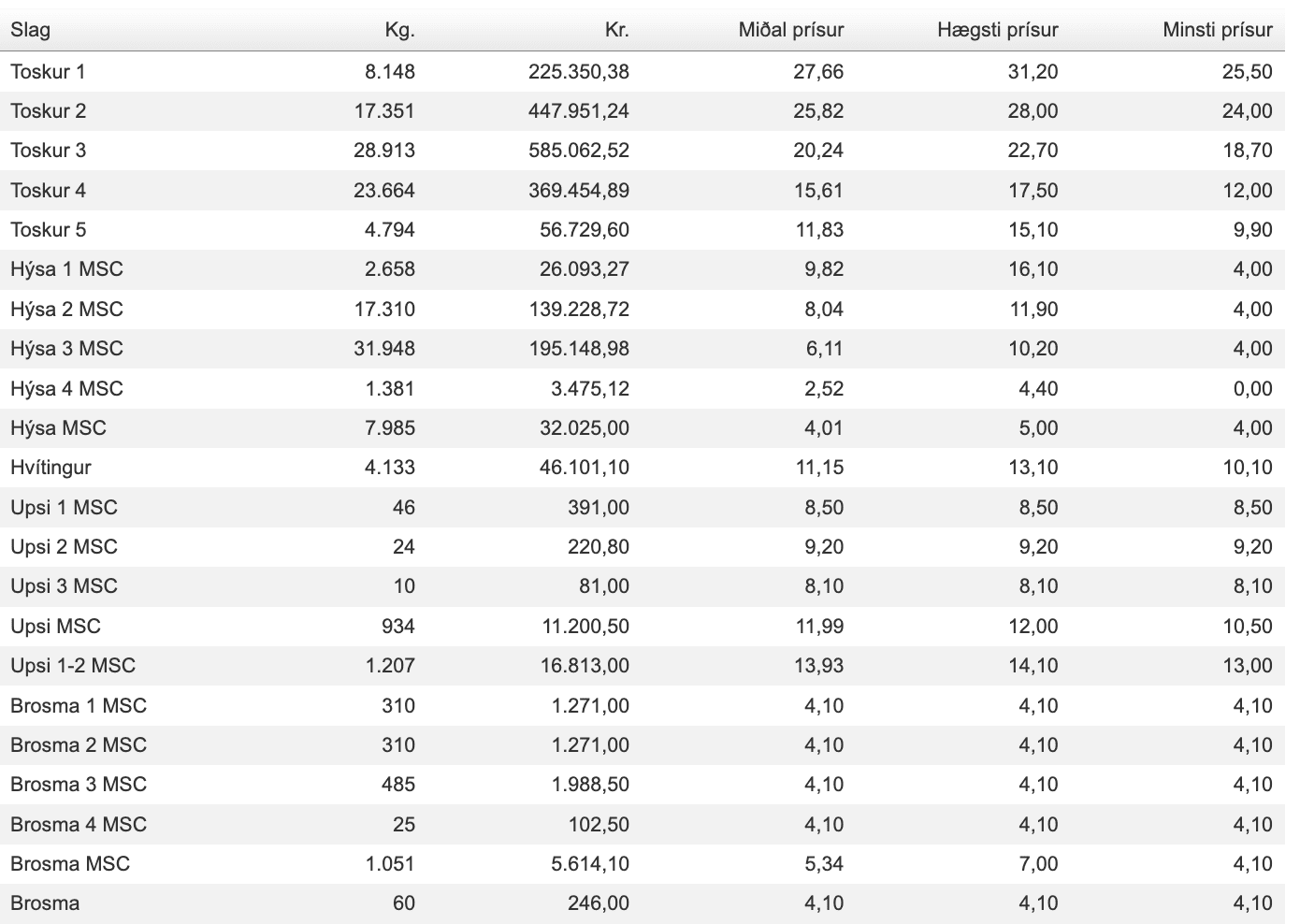Click the Hýsa 2 MSC row label
The width and height of the screenshot is (1300, 924).
click(x=66, y=310)
